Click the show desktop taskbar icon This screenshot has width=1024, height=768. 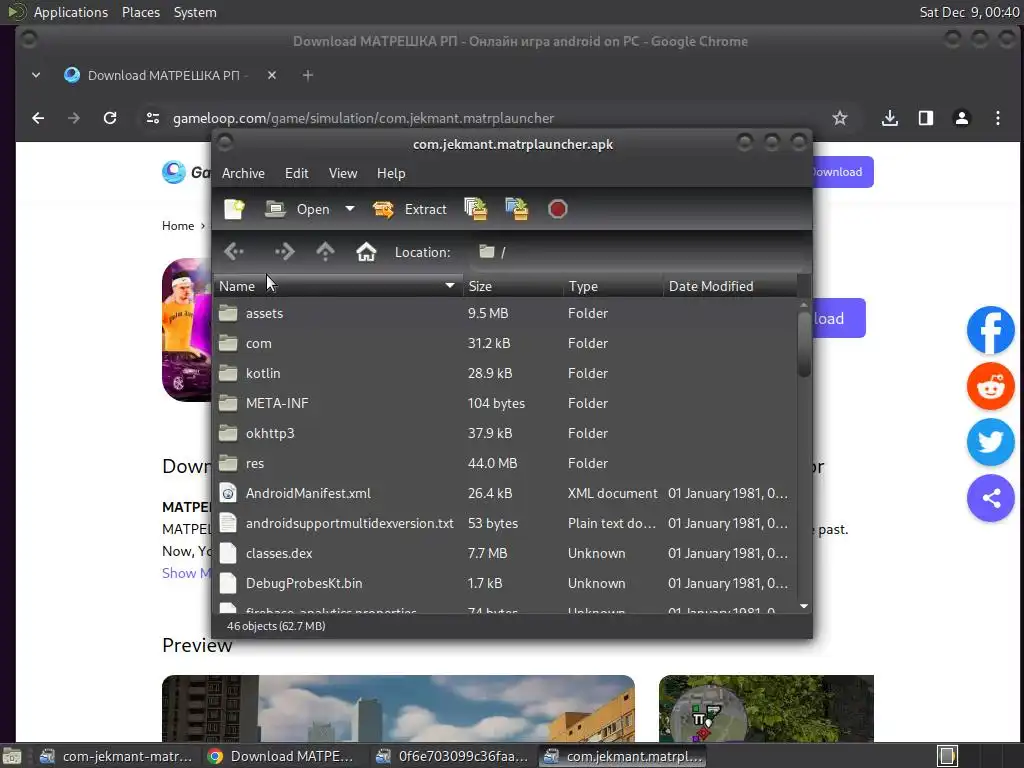click(x=12, y=756)
